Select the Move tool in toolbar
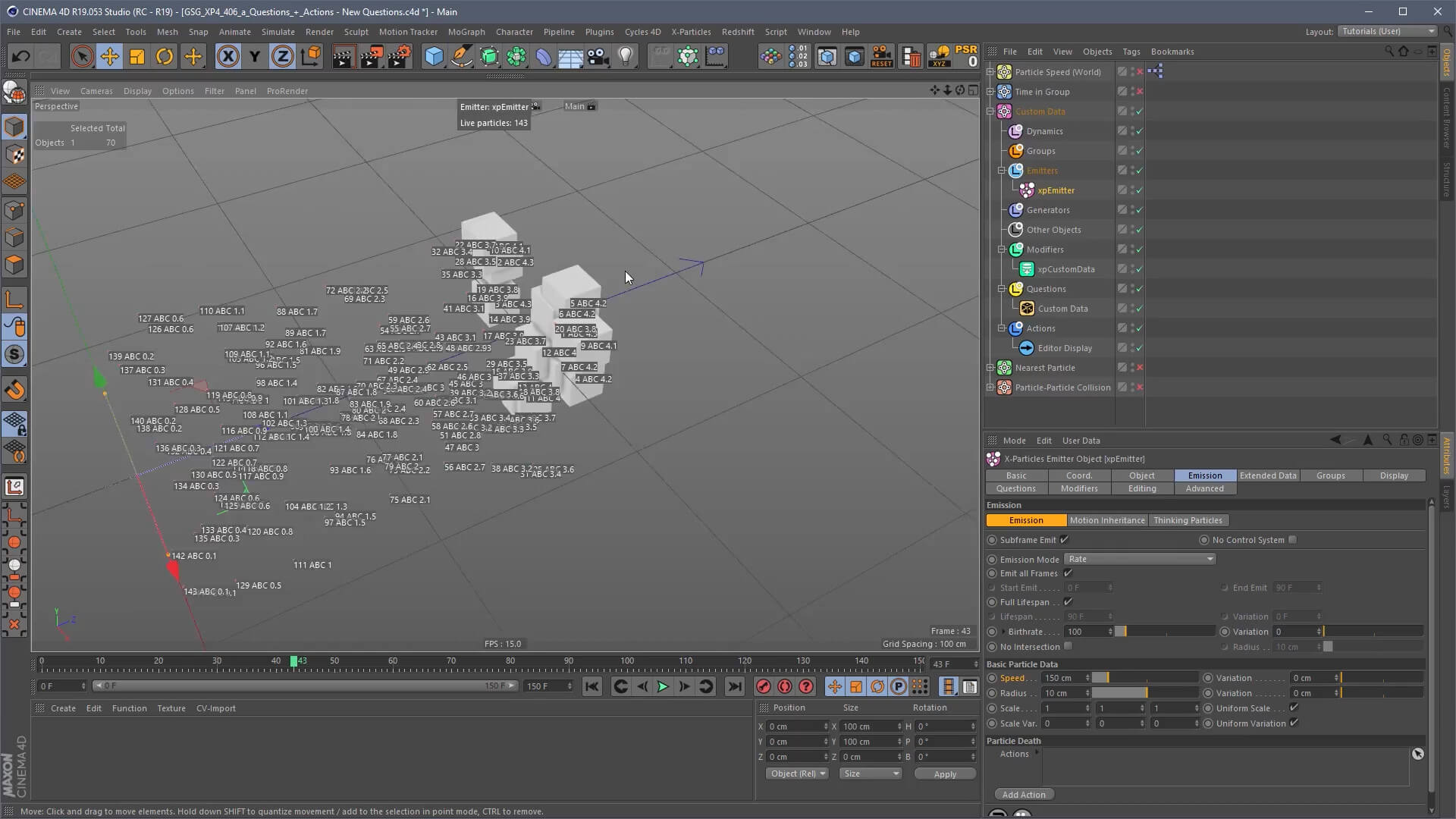Screen dimensions: 1456x819 click(109, 56)
